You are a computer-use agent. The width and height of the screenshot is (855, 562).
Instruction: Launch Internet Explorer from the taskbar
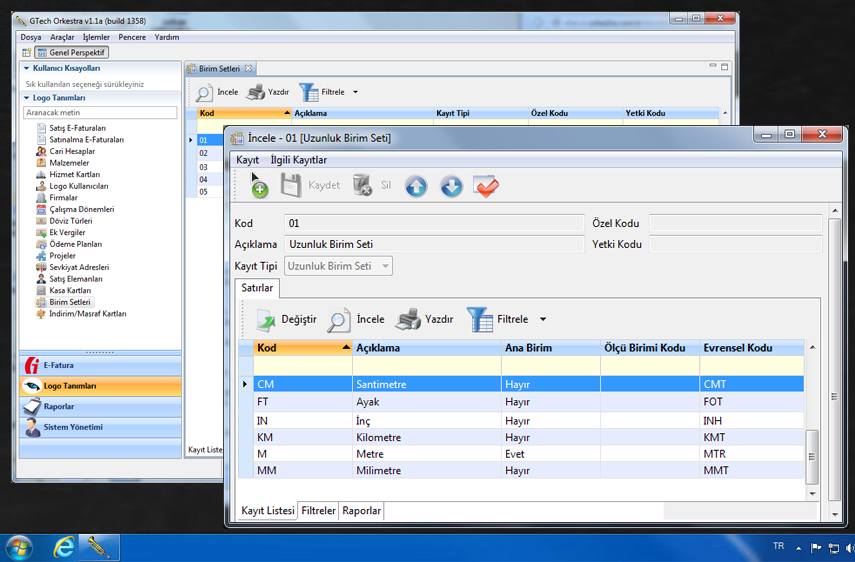point(64,547)
